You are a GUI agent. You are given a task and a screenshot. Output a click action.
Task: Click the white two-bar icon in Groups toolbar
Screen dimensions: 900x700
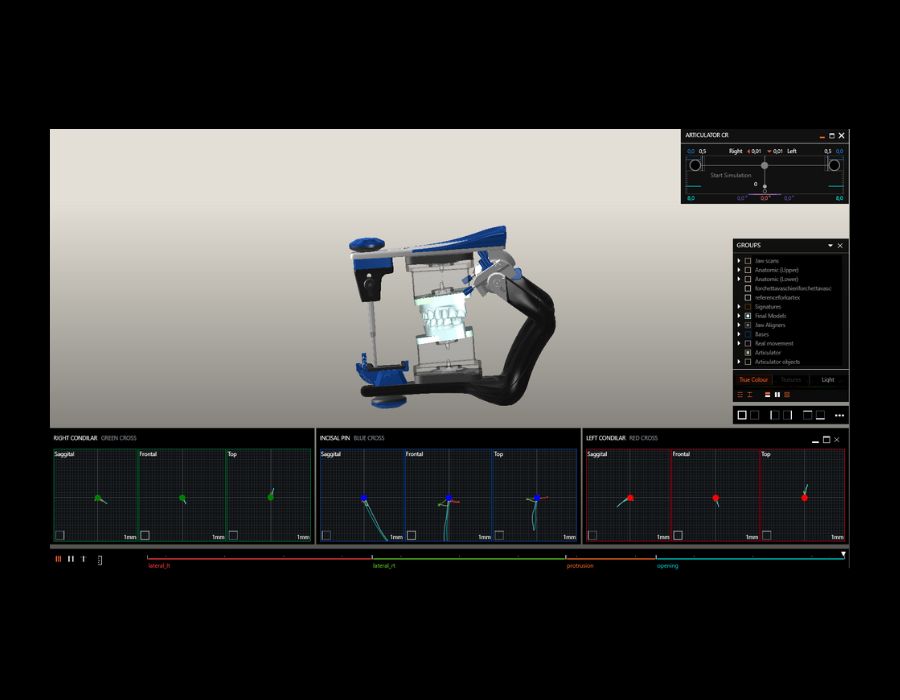click(777, 394)
